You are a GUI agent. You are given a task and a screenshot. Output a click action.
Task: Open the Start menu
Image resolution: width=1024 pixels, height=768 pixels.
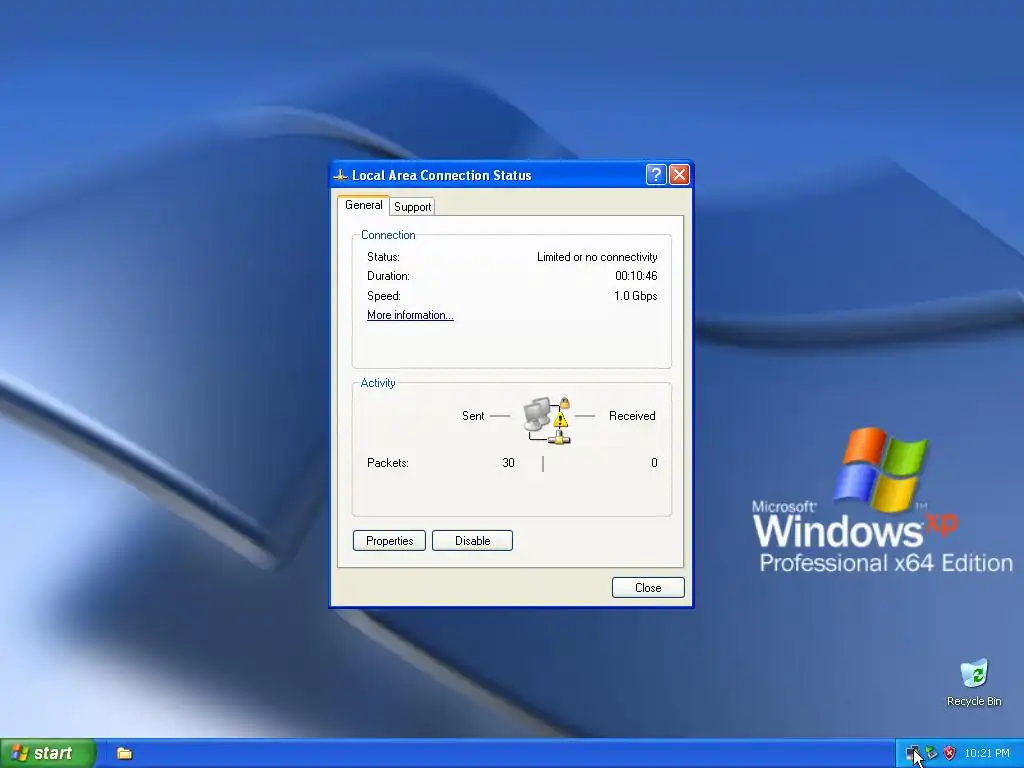click(x=48, y=753)
